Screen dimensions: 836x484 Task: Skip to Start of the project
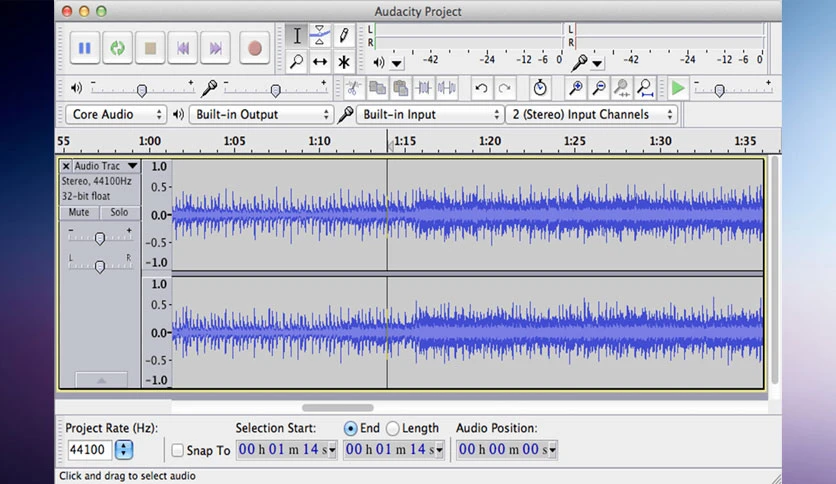183,49
